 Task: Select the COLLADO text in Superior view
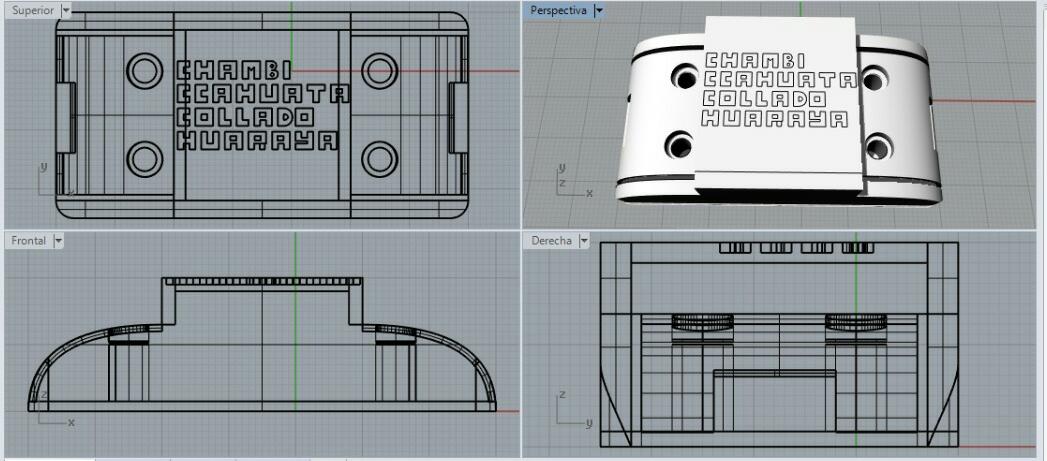click(244, 117)
